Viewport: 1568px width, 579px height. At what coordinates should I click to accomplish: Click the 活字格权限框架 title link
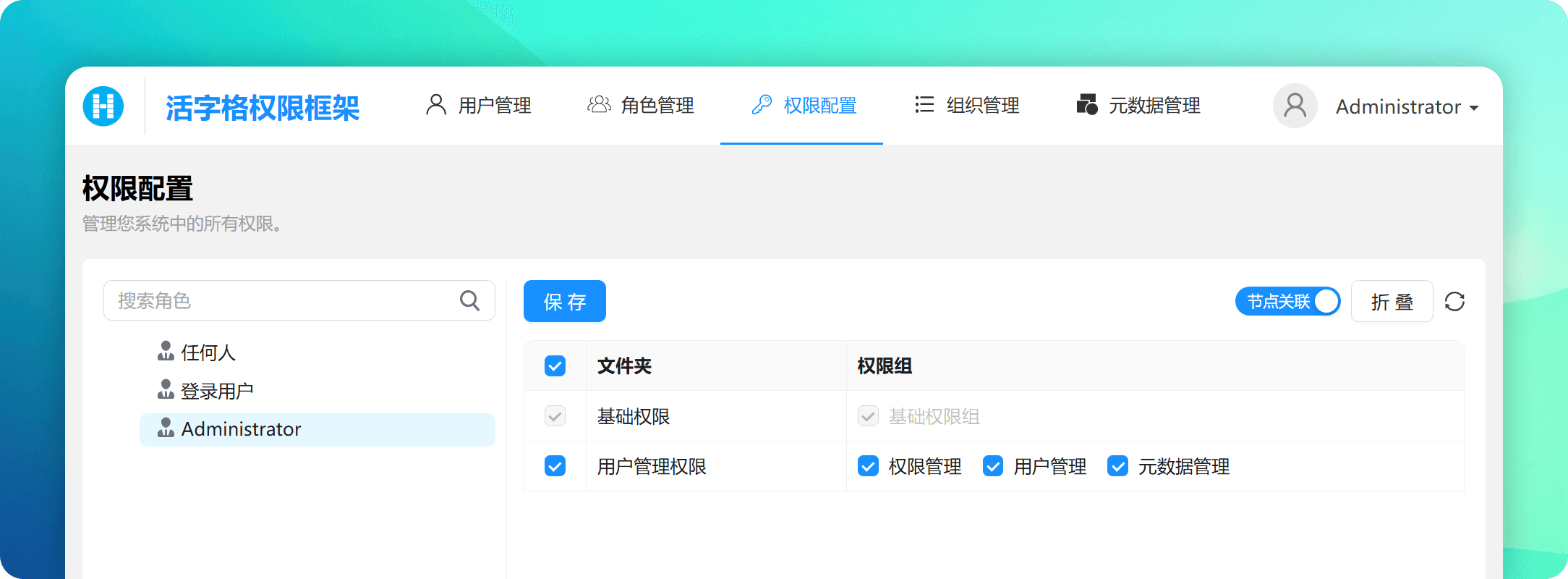coord(263,108)
